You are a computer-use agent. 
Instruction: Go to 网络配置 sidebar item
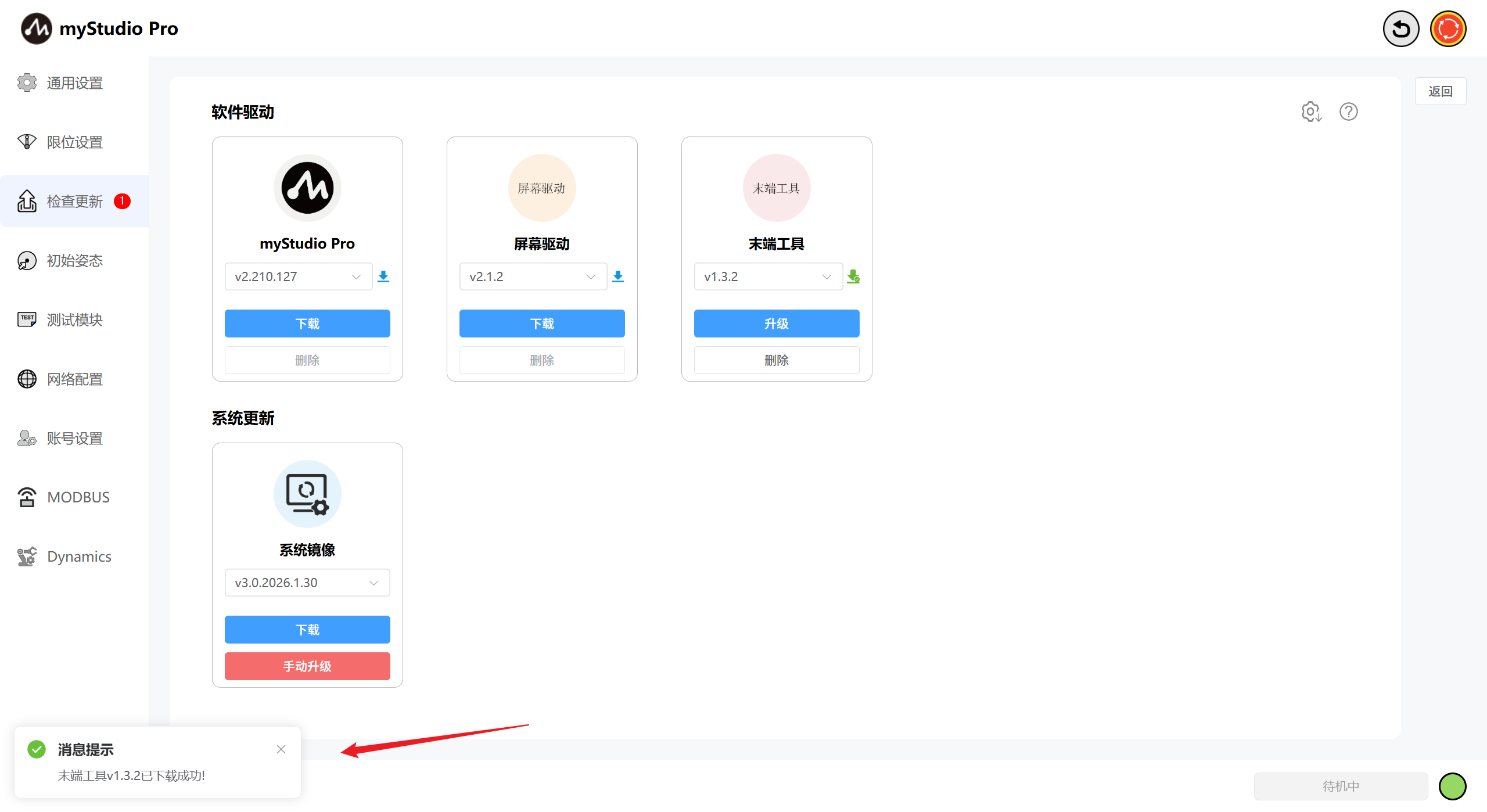(74, 379)
